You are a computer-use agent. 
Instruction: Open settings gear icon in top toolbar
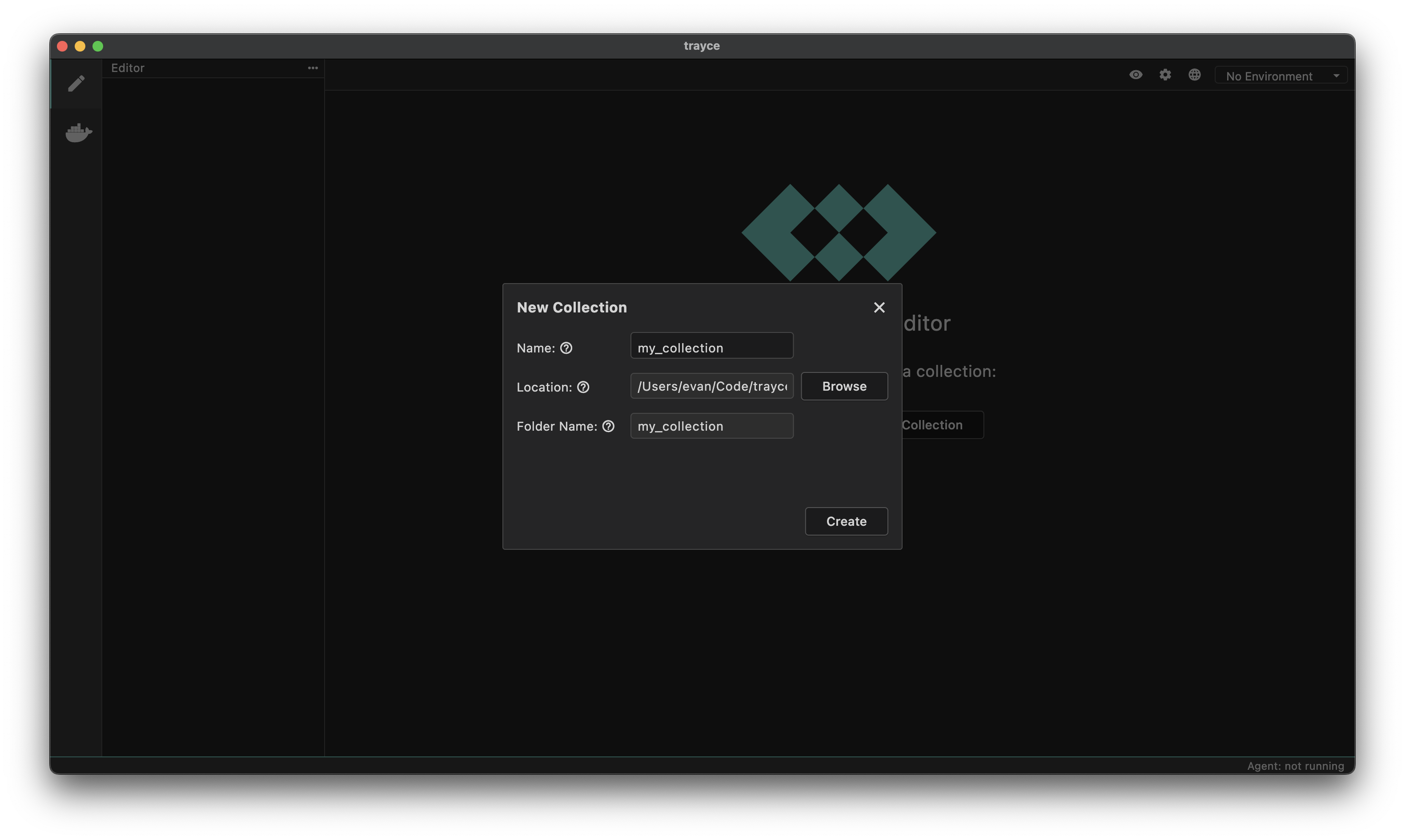tap(1165, 75)
